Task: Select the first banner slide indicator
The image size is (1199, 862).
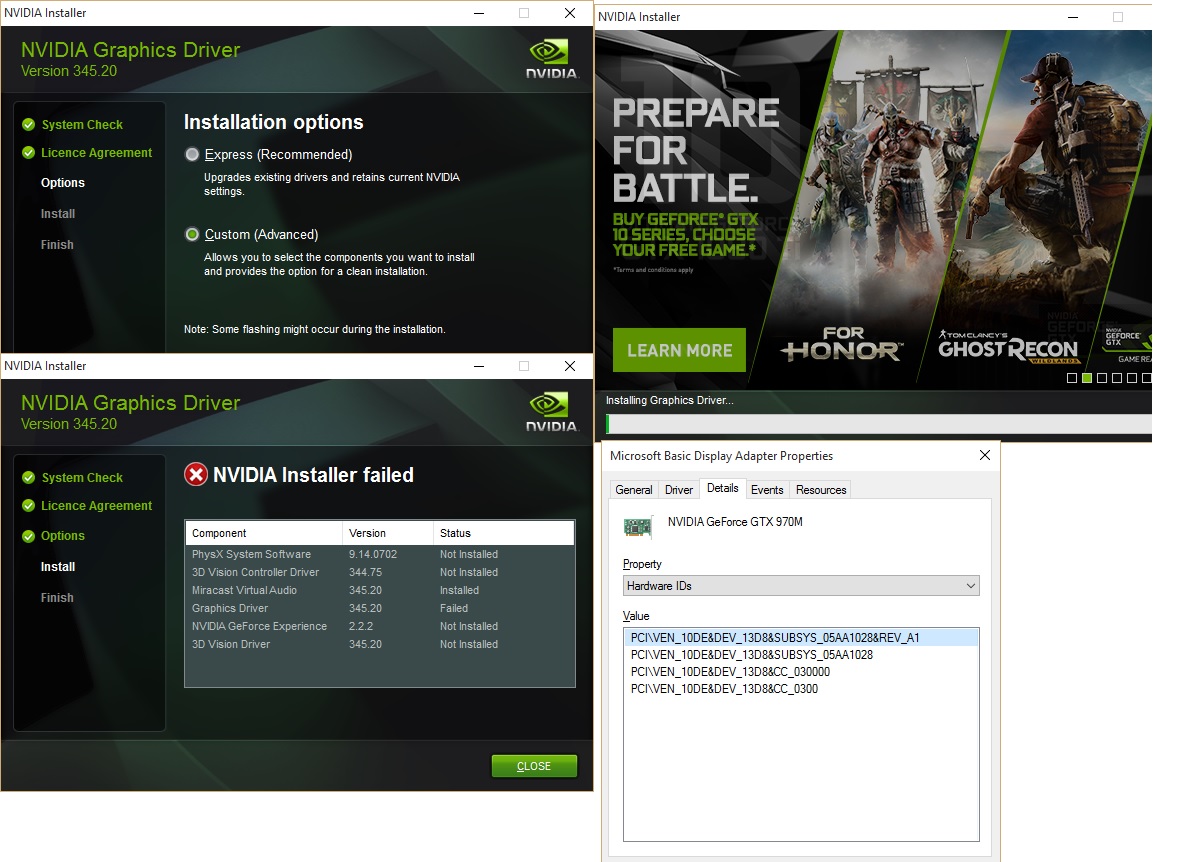Action: [x=1071, y=378]
